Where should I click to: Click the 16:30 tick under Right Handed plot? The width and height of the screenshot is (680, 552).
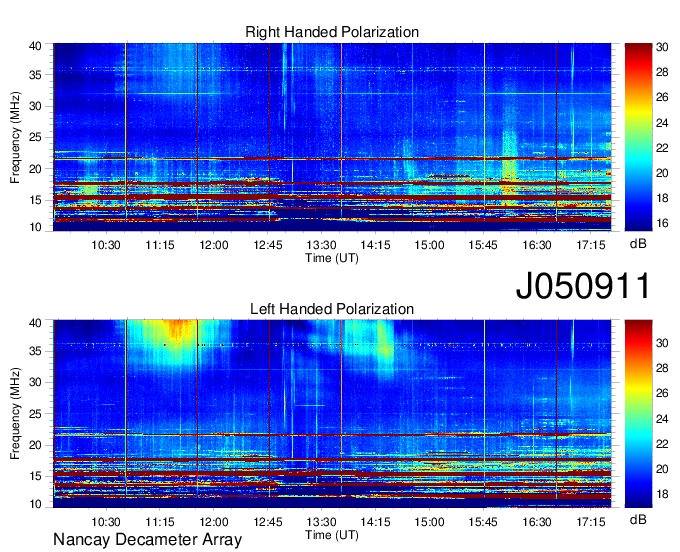pyautogui.click(x=537, y=245)
